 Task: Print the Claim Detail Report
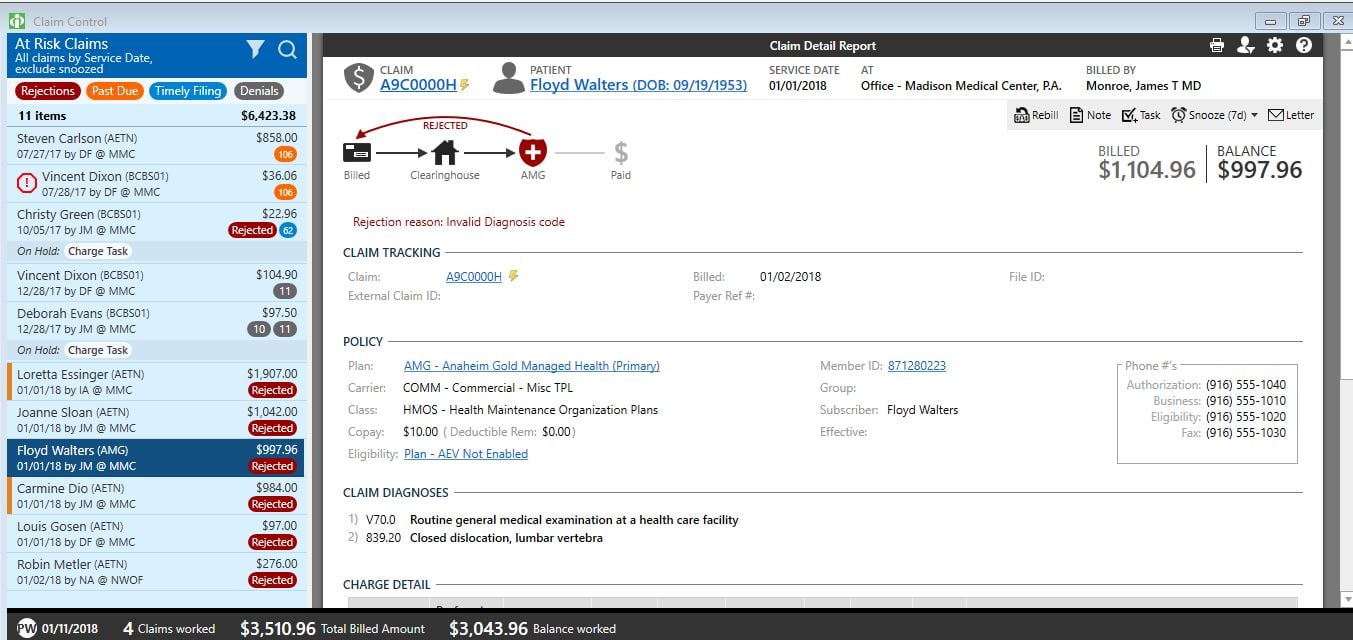pyautogui.click(x=1217, y=45)
